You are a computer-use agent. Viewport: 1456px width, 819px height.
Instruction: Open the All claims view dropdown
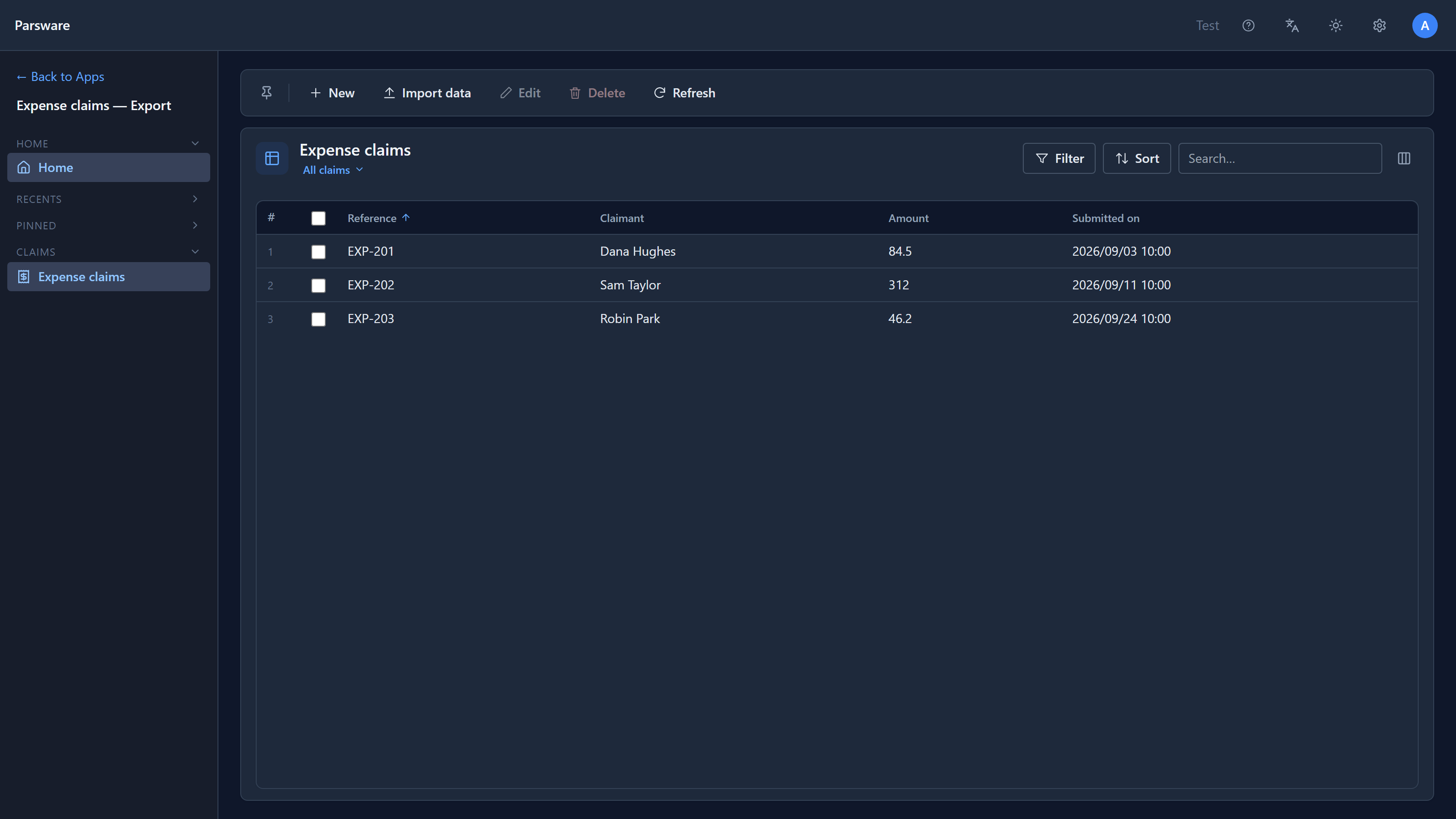click(x=333, y=170)
